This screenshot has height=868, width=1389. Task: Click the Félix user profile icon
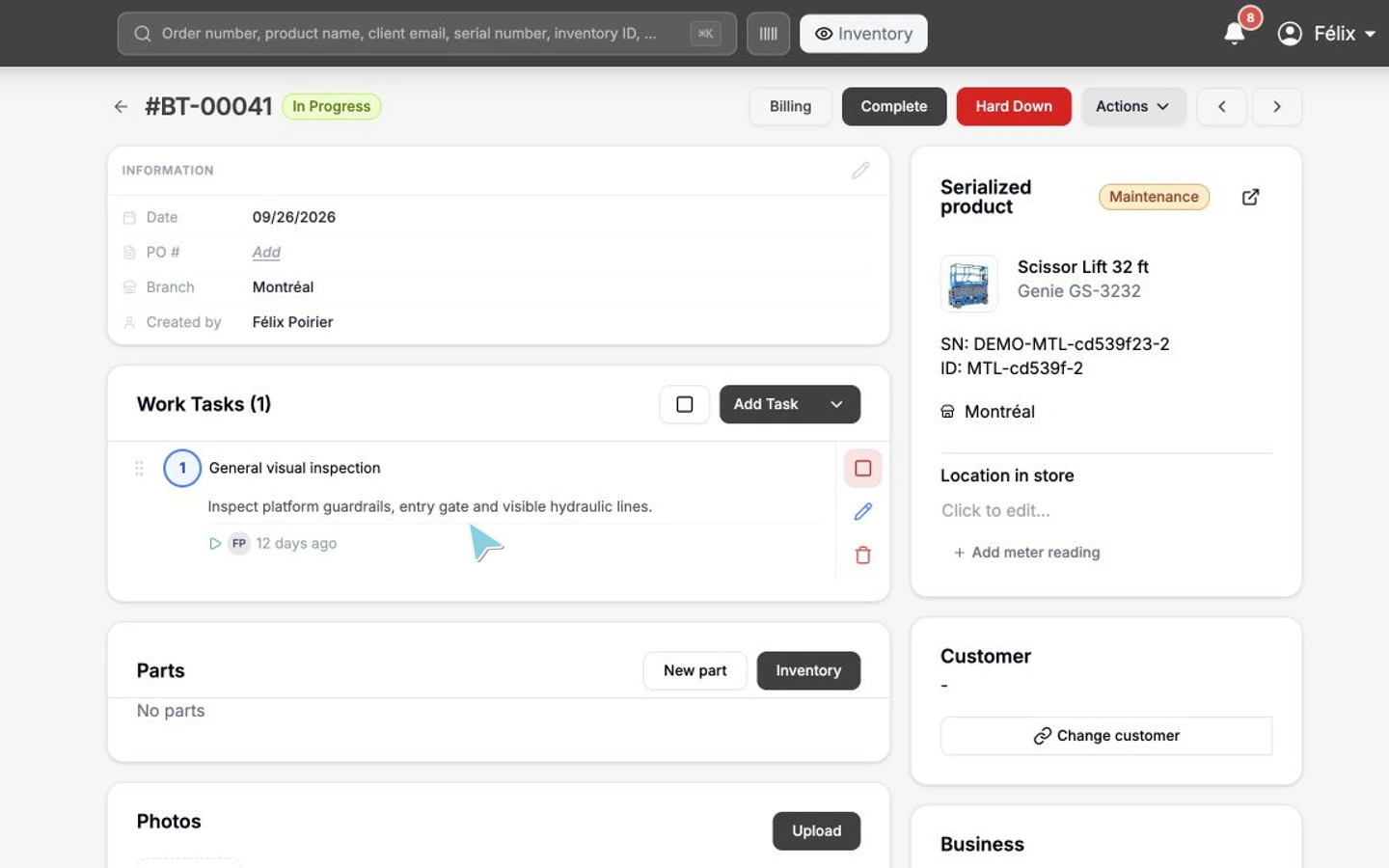(1290, 34)
